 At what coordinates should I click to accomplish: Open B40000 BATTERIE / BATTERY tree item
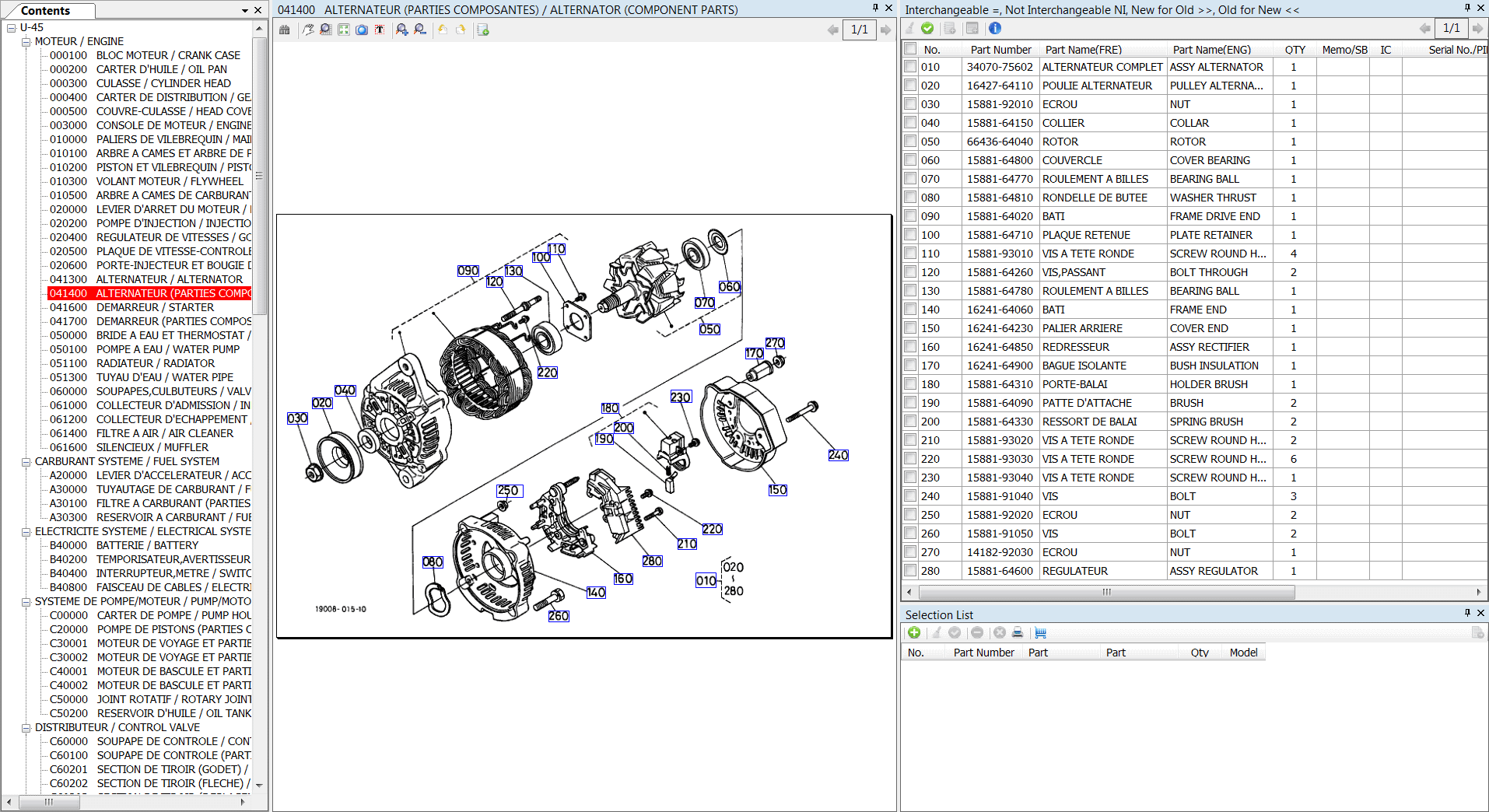coord(124,545)
